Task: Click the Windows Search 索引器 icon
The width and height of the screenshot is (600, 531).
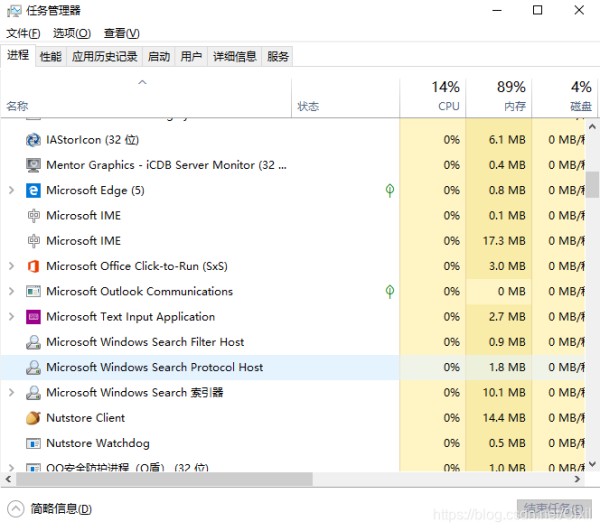Action: [33, 393]
